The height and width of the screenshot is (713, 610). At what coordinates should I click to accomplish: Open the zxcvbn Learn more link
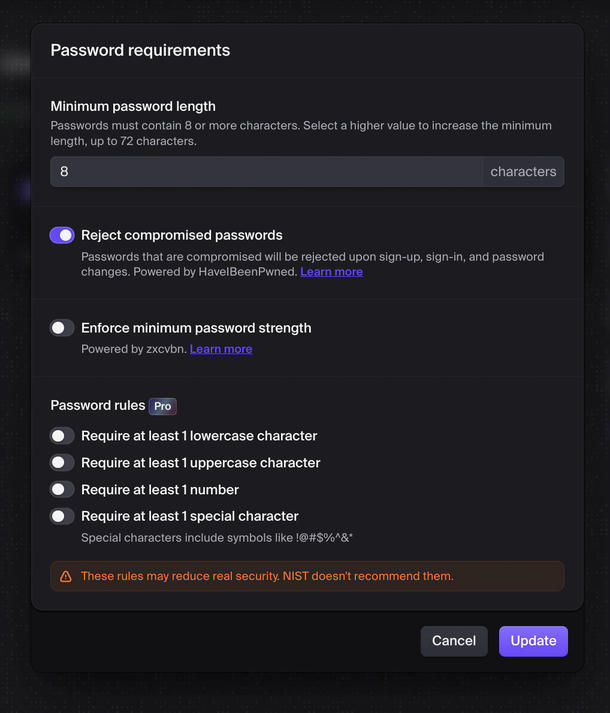click(221, 349)
